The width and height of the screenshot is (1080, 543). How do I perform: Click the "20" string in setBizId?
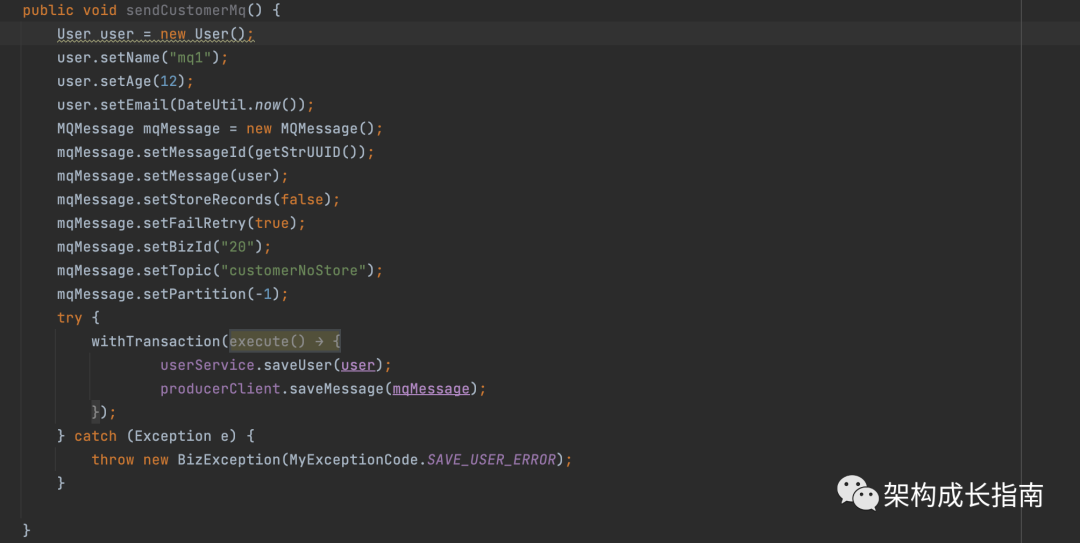(241, 247)
